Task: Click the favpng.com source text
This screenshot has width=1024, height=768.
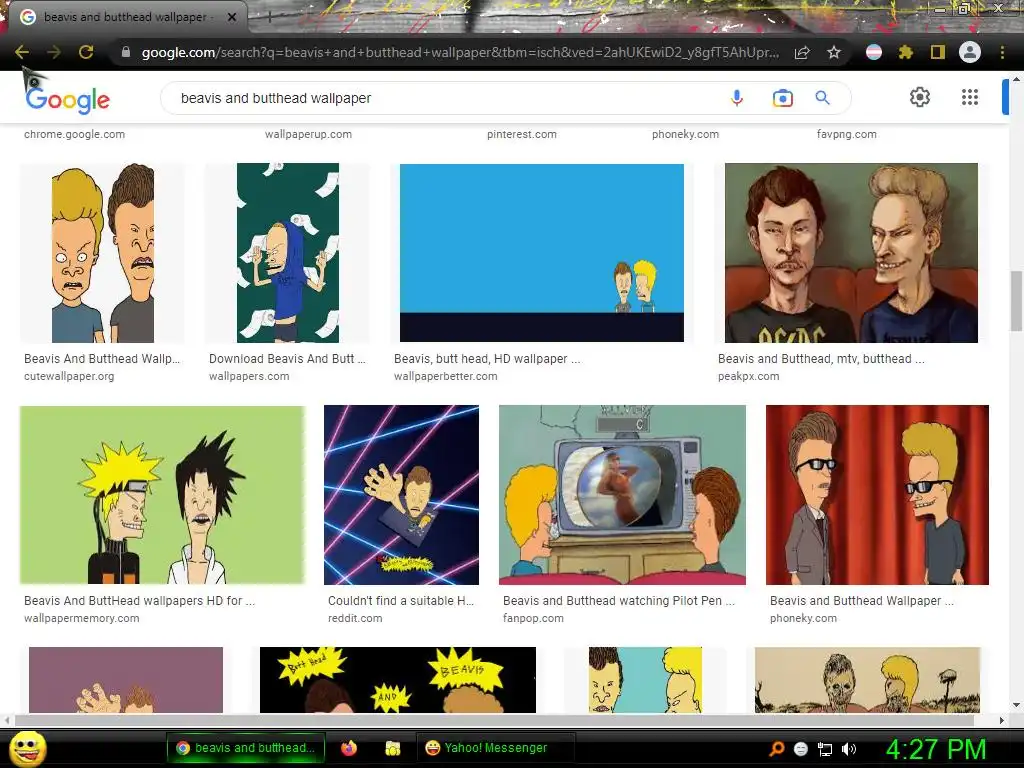Action: click(846, 134)
